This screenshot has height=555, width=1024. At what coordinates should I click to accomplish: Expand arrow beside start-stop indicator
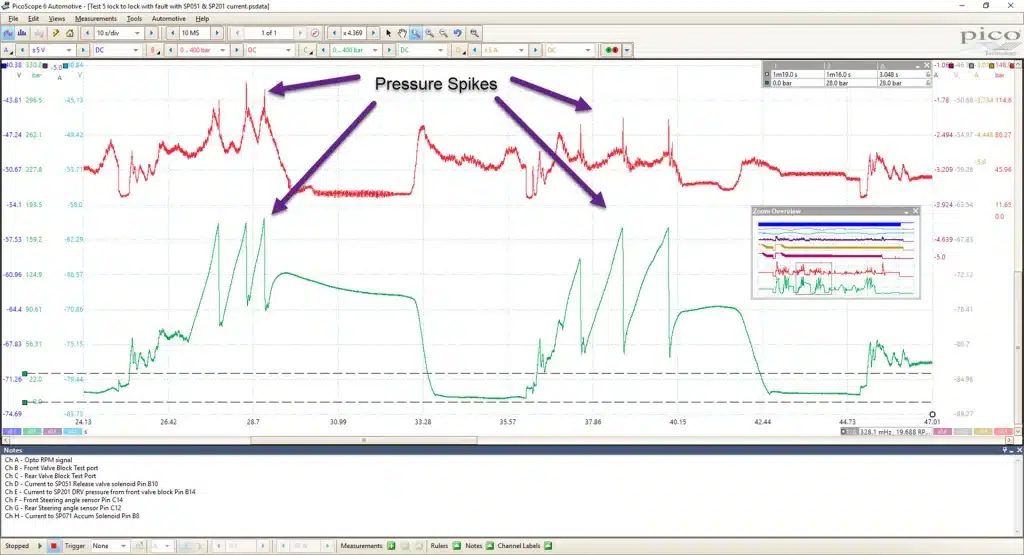[627, 50]
